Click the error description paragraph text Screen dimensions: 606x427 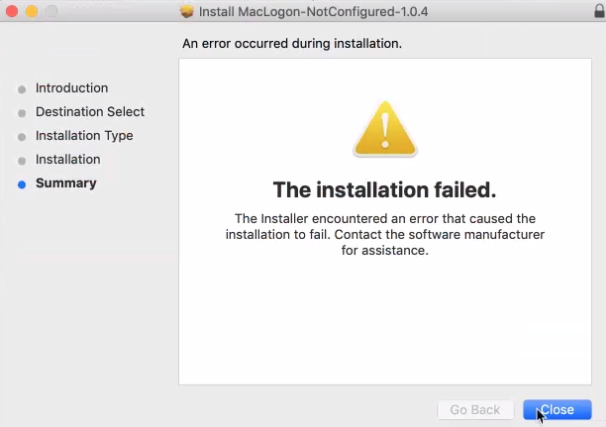coord(385,235)
